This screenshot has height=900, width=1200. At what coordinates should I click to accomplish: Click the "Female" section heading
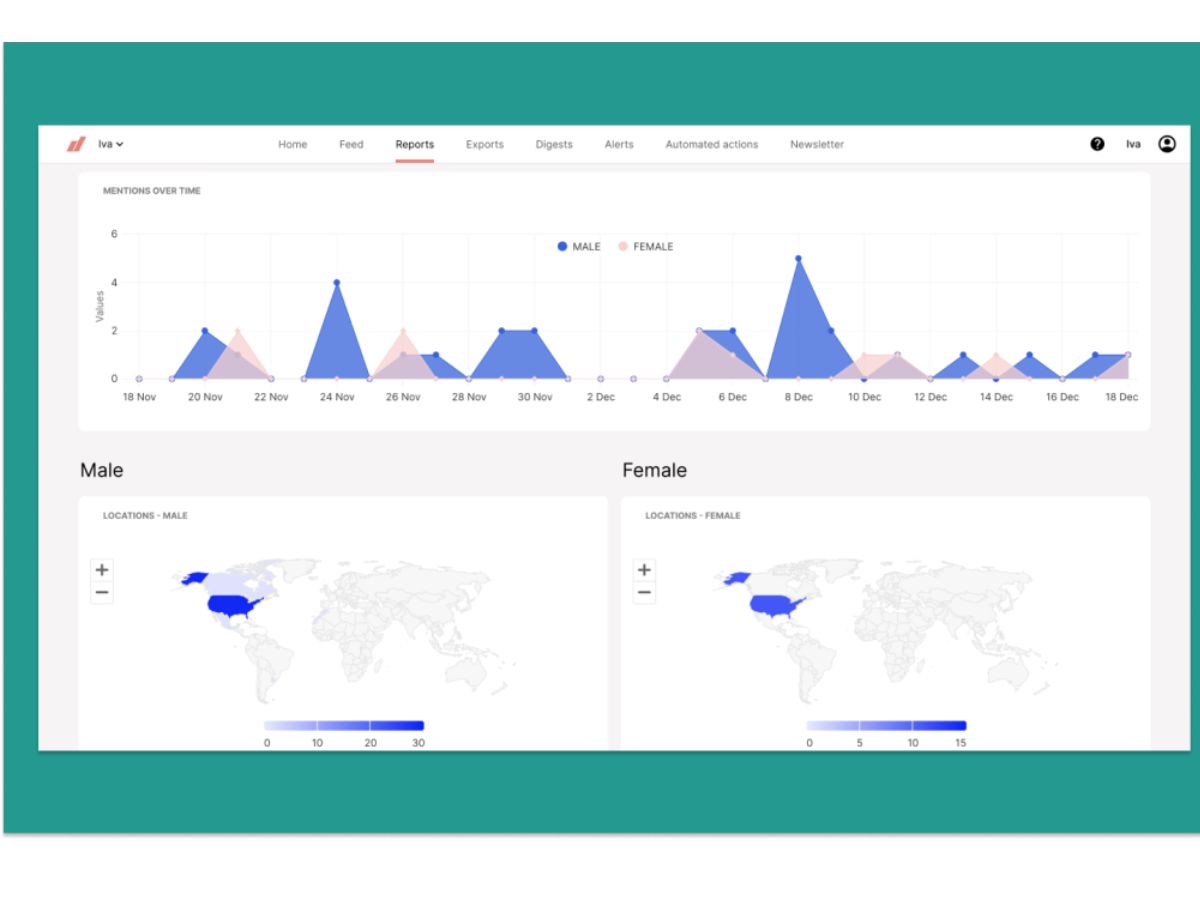655,470
